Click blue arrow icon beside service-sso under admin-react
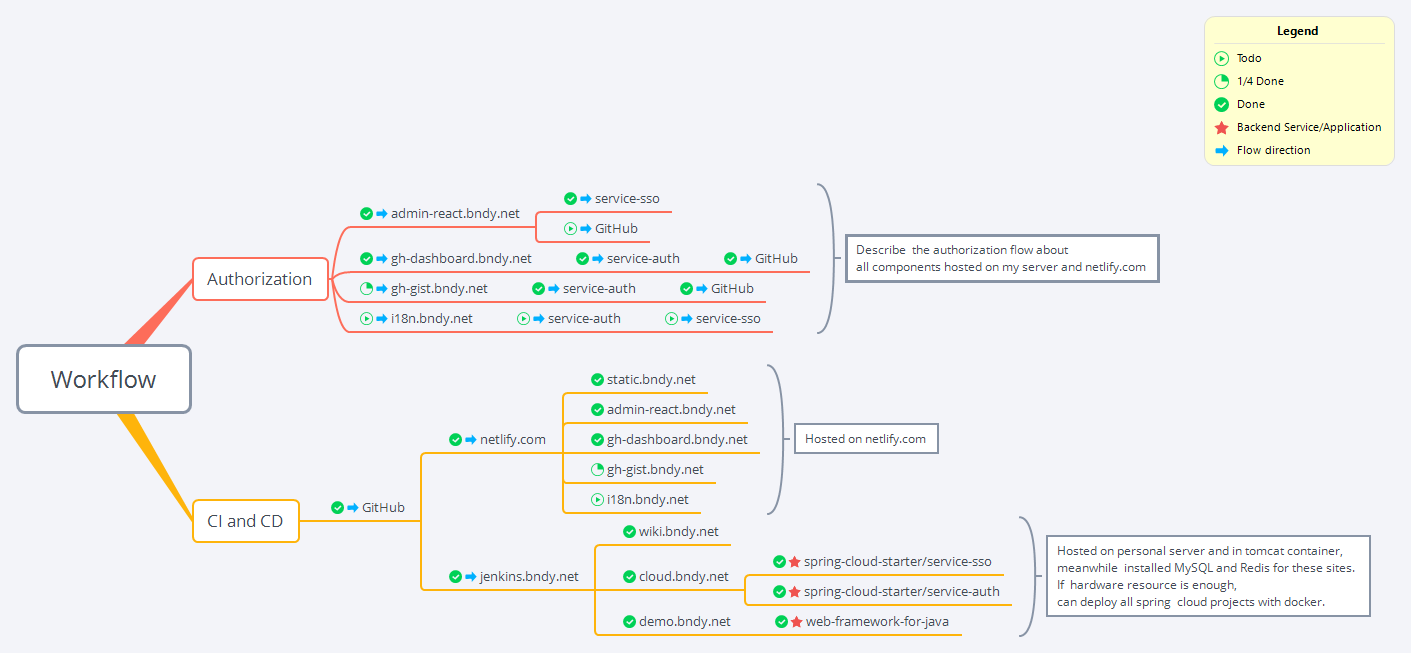The width and height of the screenshot is (1411, 653). (586, 198)
